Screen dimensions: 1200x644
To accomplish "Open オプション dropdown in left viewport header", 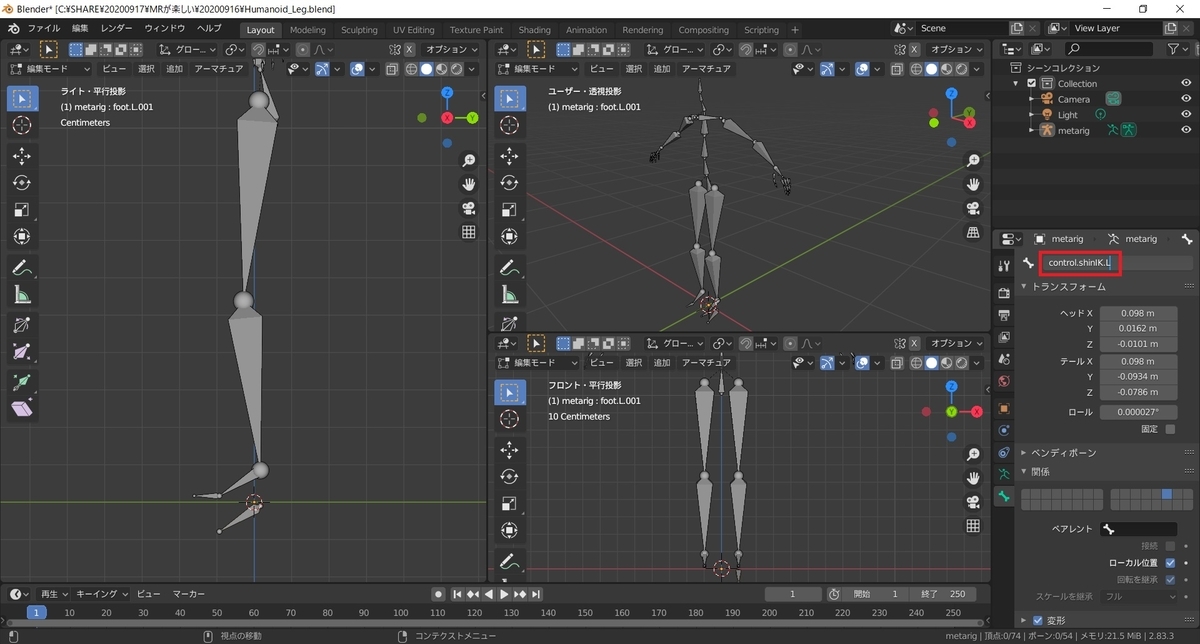I will pyautogui.click(x=452, y=49).
